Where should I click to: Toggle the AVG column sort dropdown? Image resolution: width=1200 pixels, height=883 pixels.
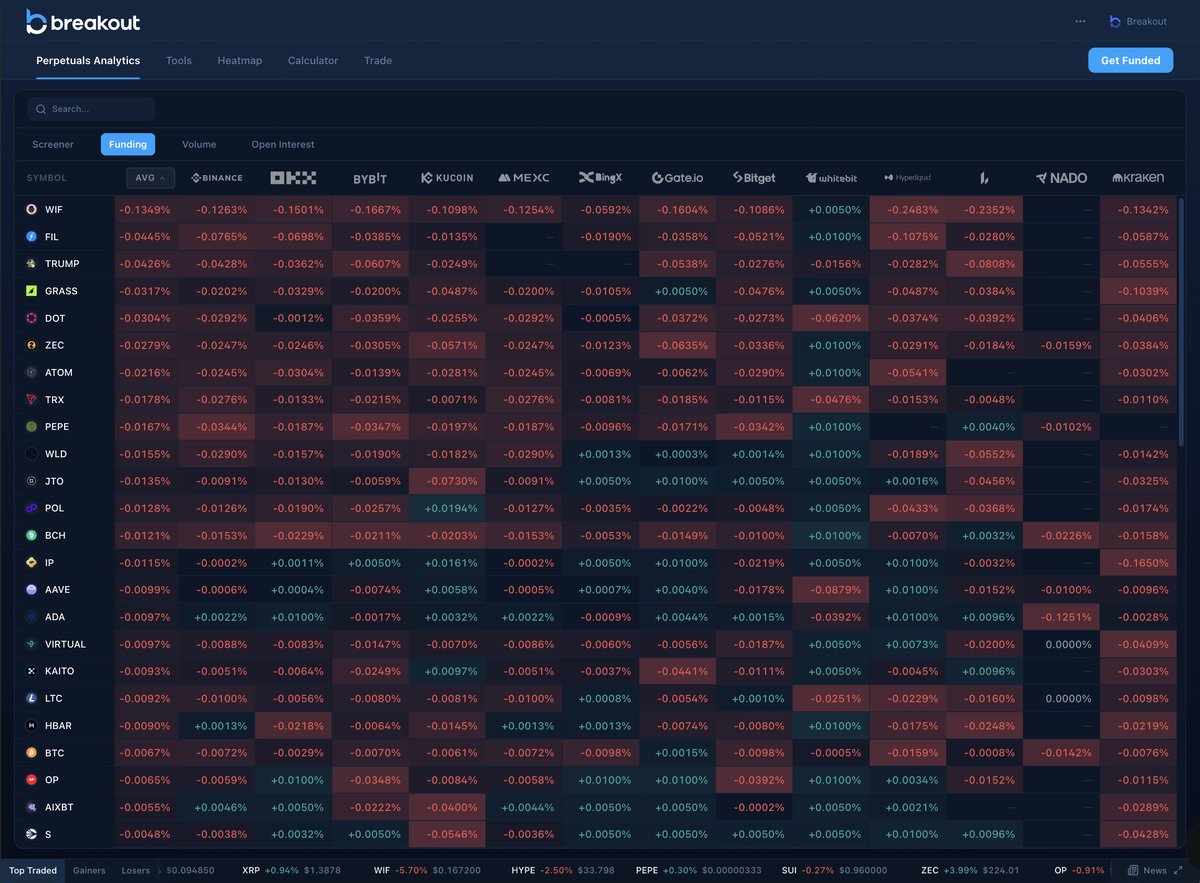pos(152,178)
